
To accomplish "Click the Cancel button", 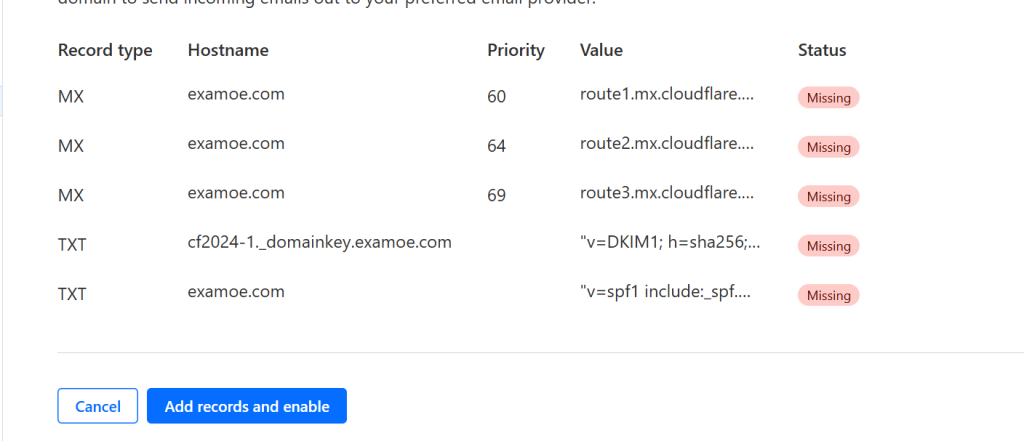I will (97, 406).
